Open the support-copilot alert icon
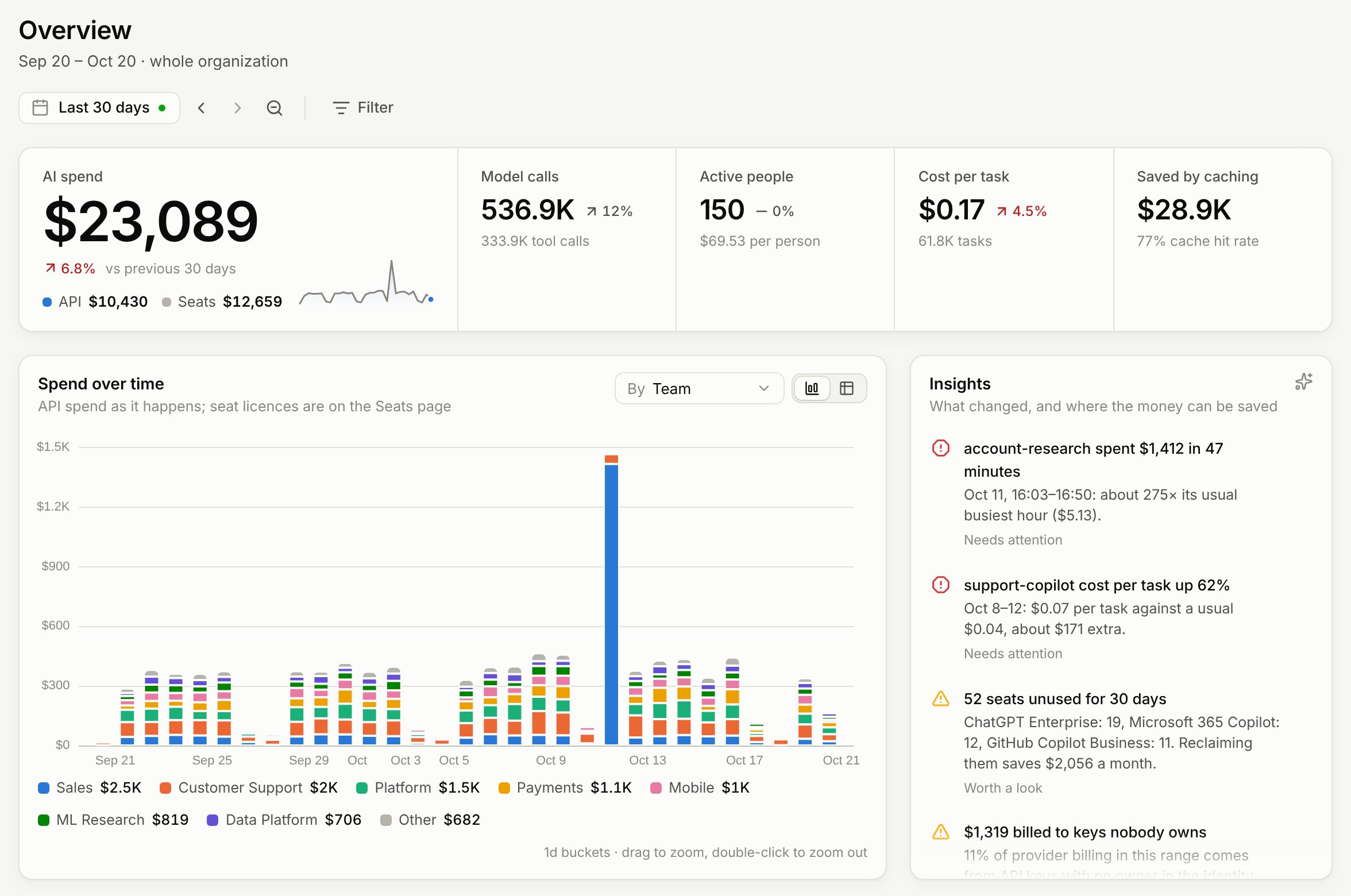 coord(941,585)
